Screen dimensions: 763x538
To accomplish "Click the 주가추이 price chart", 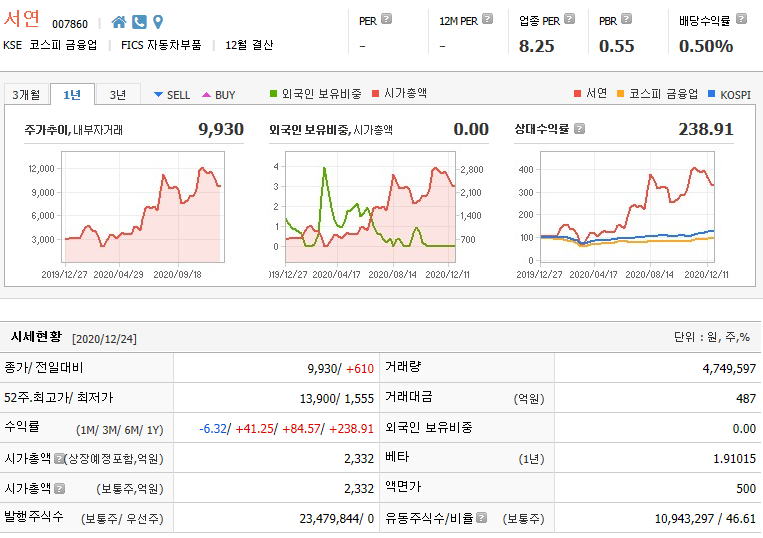I will point(143,207).
